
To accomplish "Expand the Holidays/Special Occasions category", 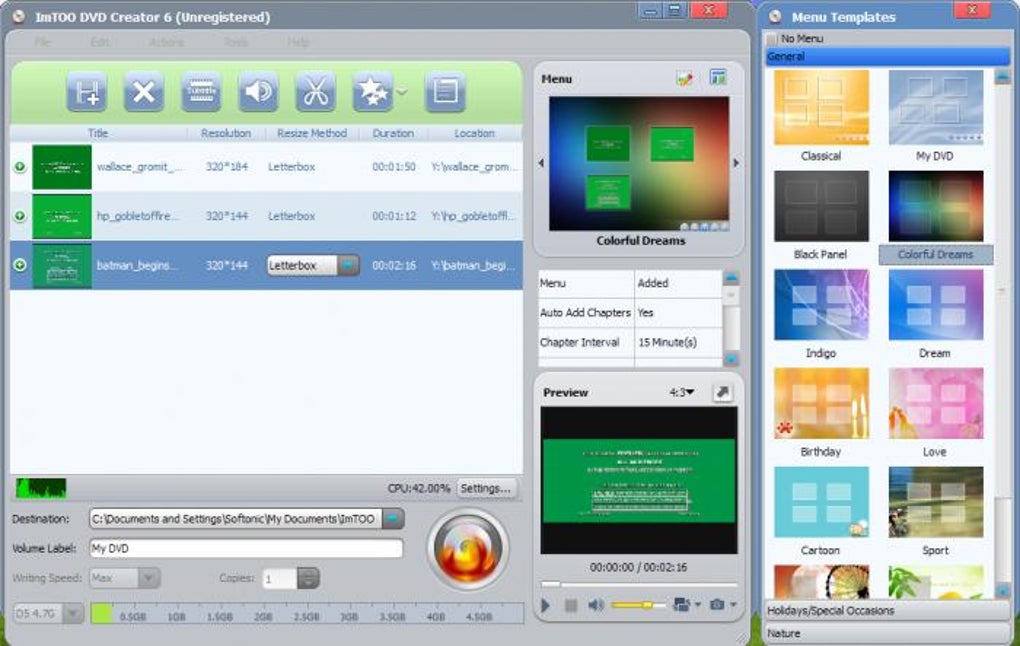I will (888, 610).
